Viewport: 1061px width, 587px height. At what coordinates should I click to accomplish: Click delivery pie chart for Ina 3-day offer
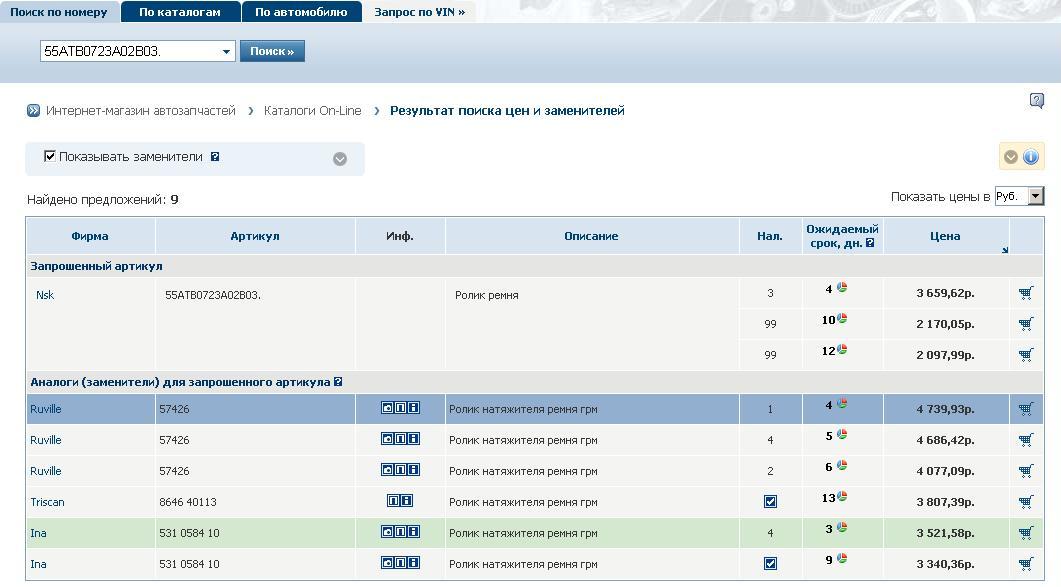pos(842,527)
